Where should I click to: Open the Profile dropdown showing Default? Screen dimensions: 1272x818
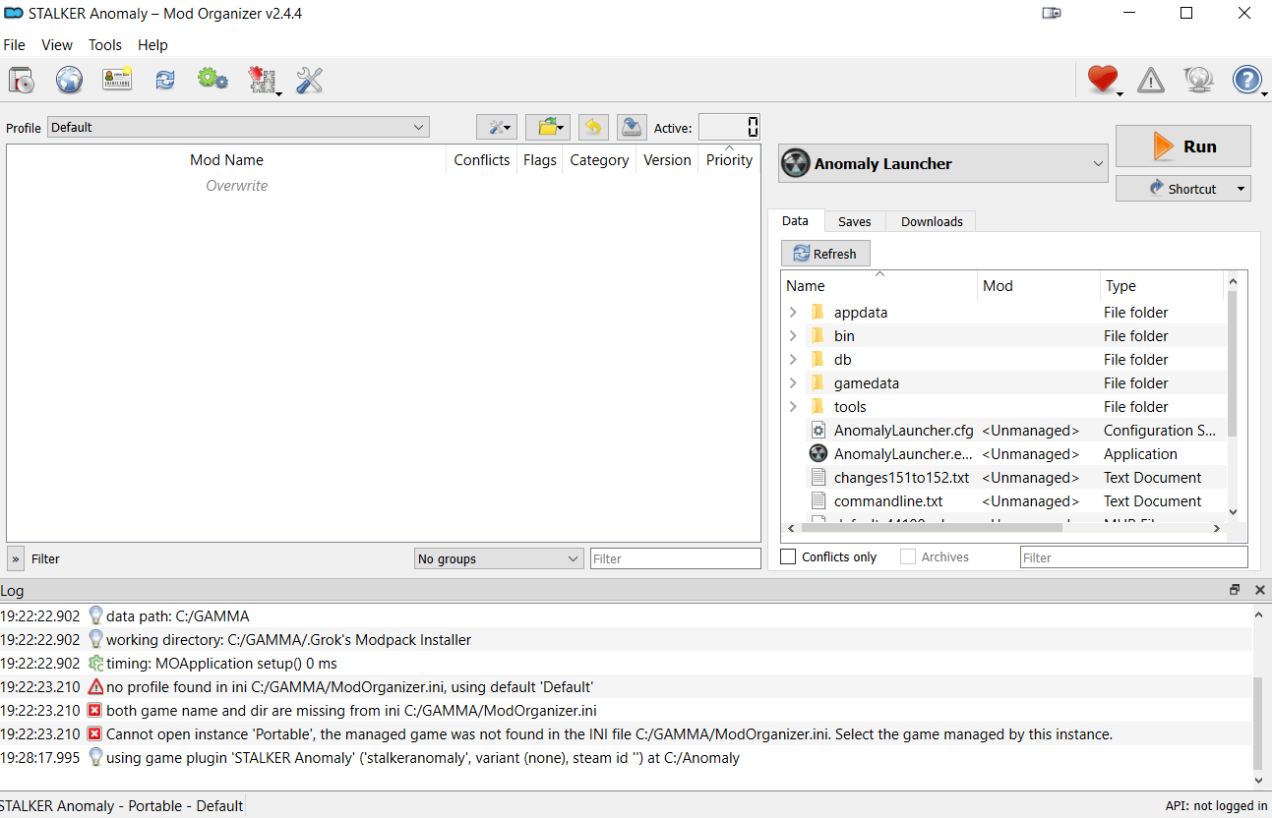pos(238,127)
